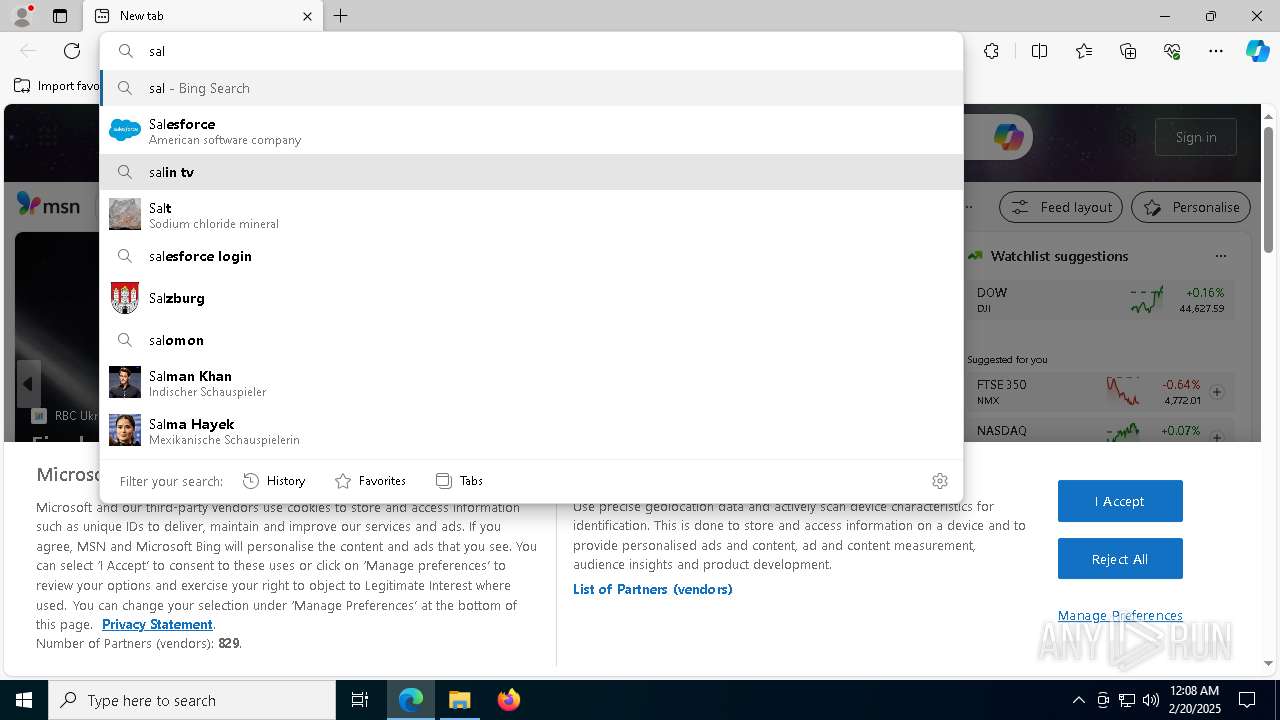Go to previous carousel slide arrow
The width and height of the screenshot is (1280, 720).
[x=28, y=384]
